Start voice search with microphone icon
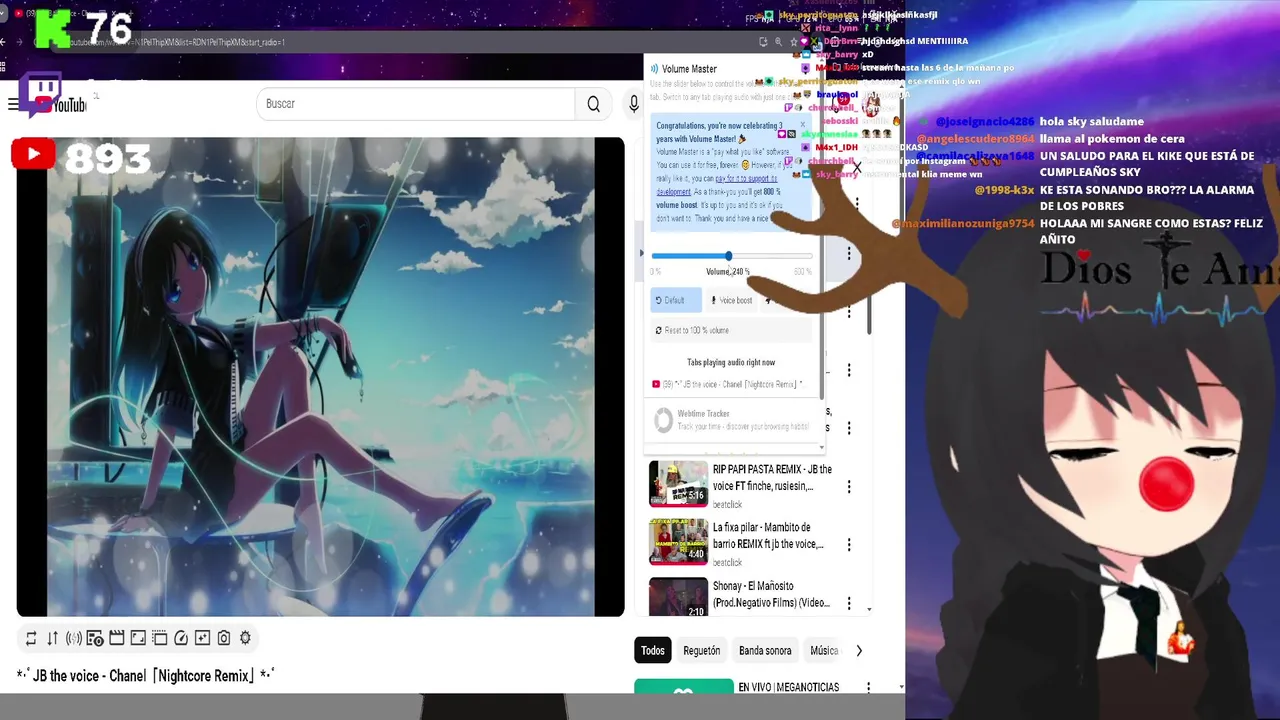 (633, 104)
